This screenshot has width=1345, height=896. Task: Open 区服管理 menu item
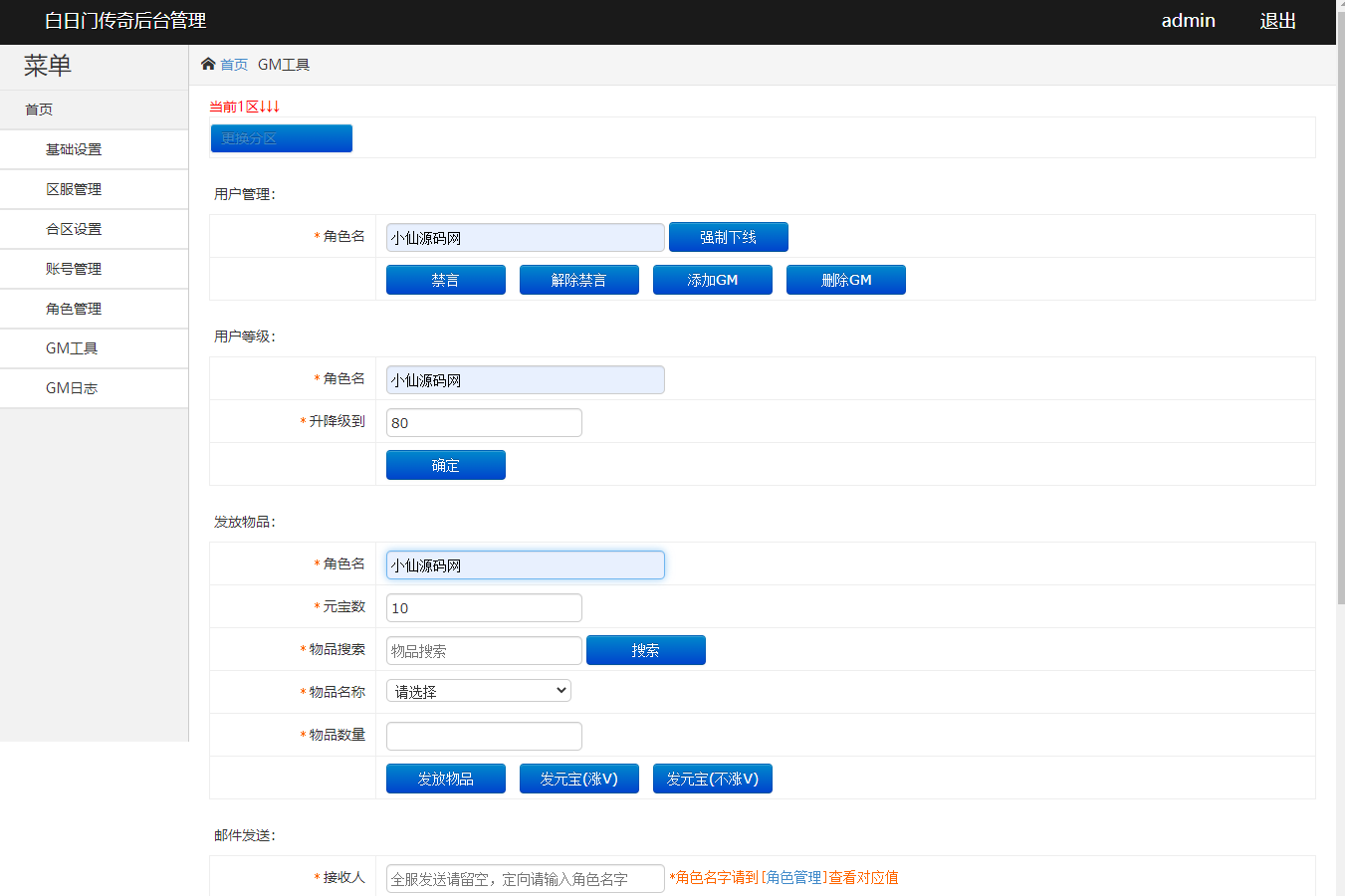[95, 189]
